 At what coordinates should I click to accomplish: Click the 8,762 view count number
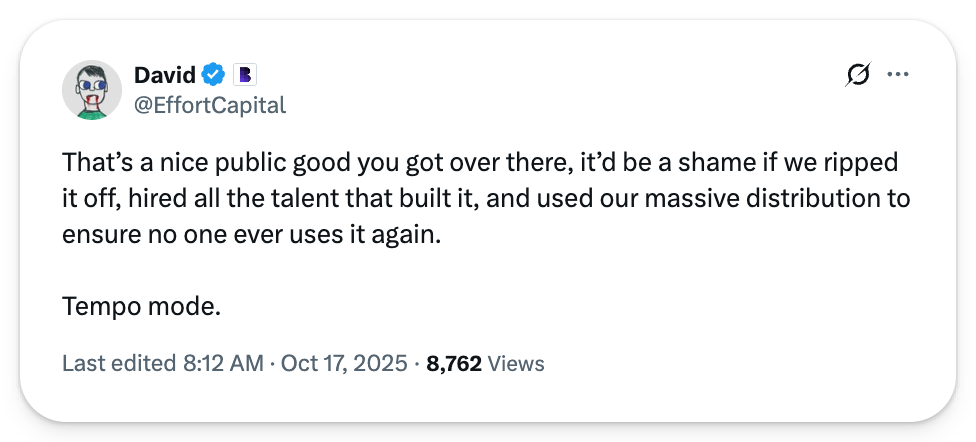click(x=454, y=363)
